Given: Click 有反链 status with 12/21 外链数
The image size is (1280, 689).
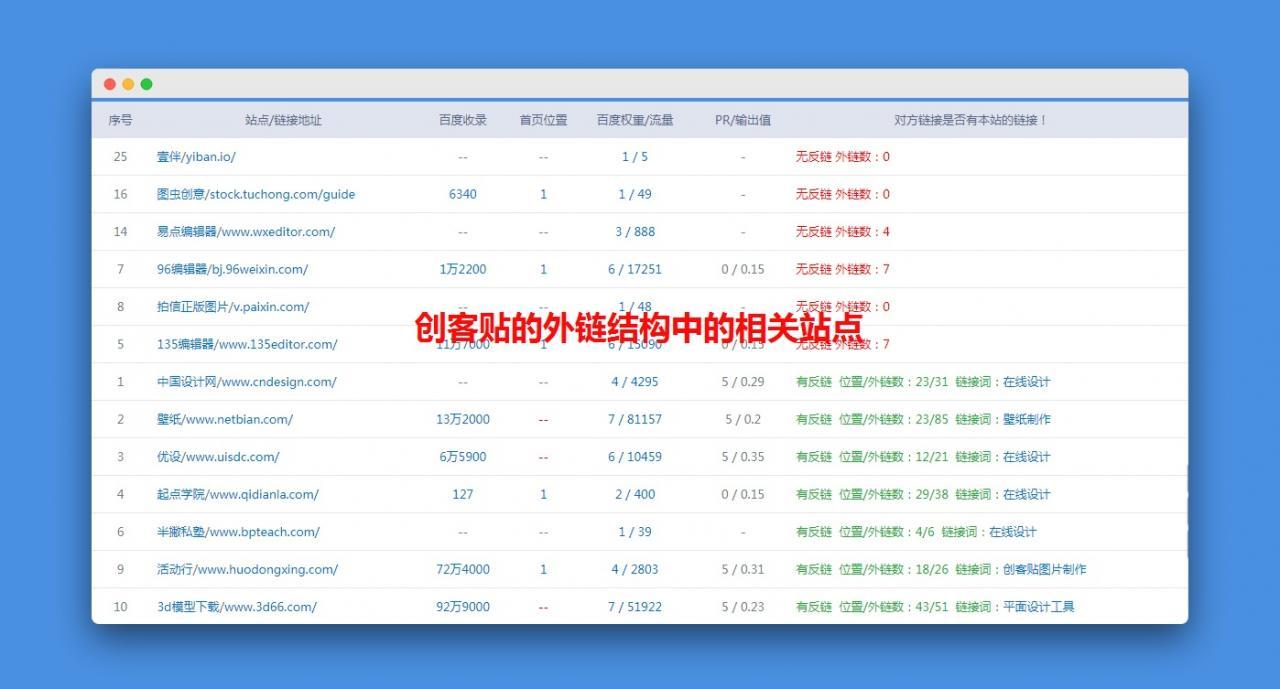Looking at the screenshot, I should click(923, 457).
